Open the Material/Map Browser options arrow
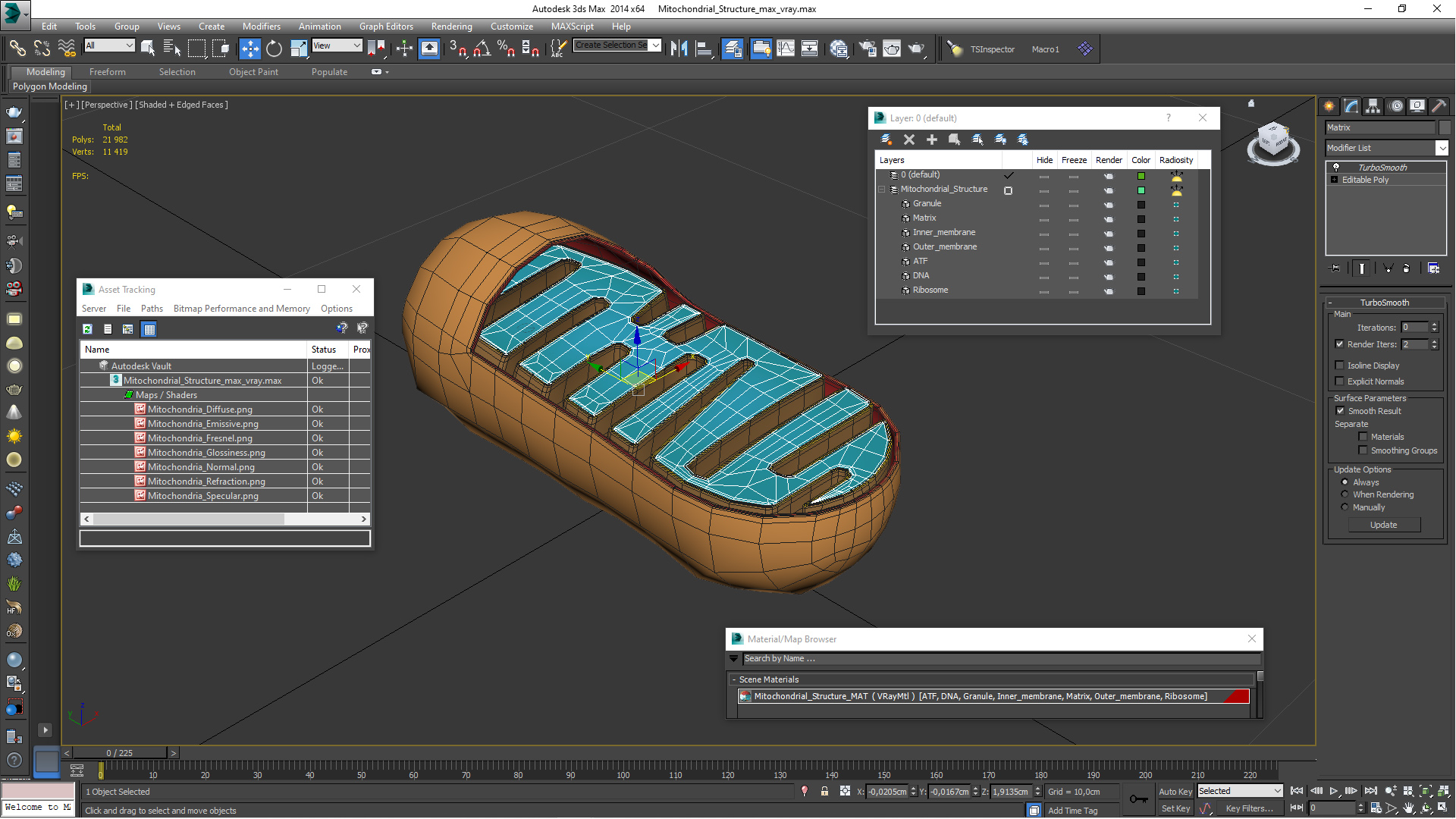 (733, 659)
